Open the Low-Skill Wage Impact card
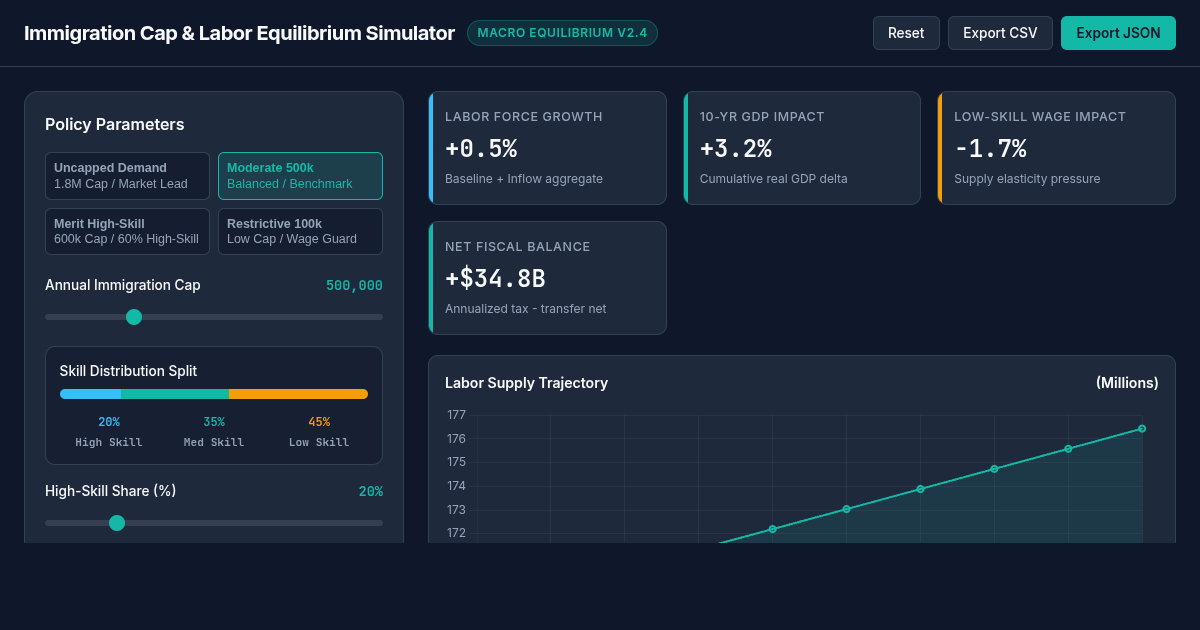1200x630 pixels. [x=1056, y=148]
